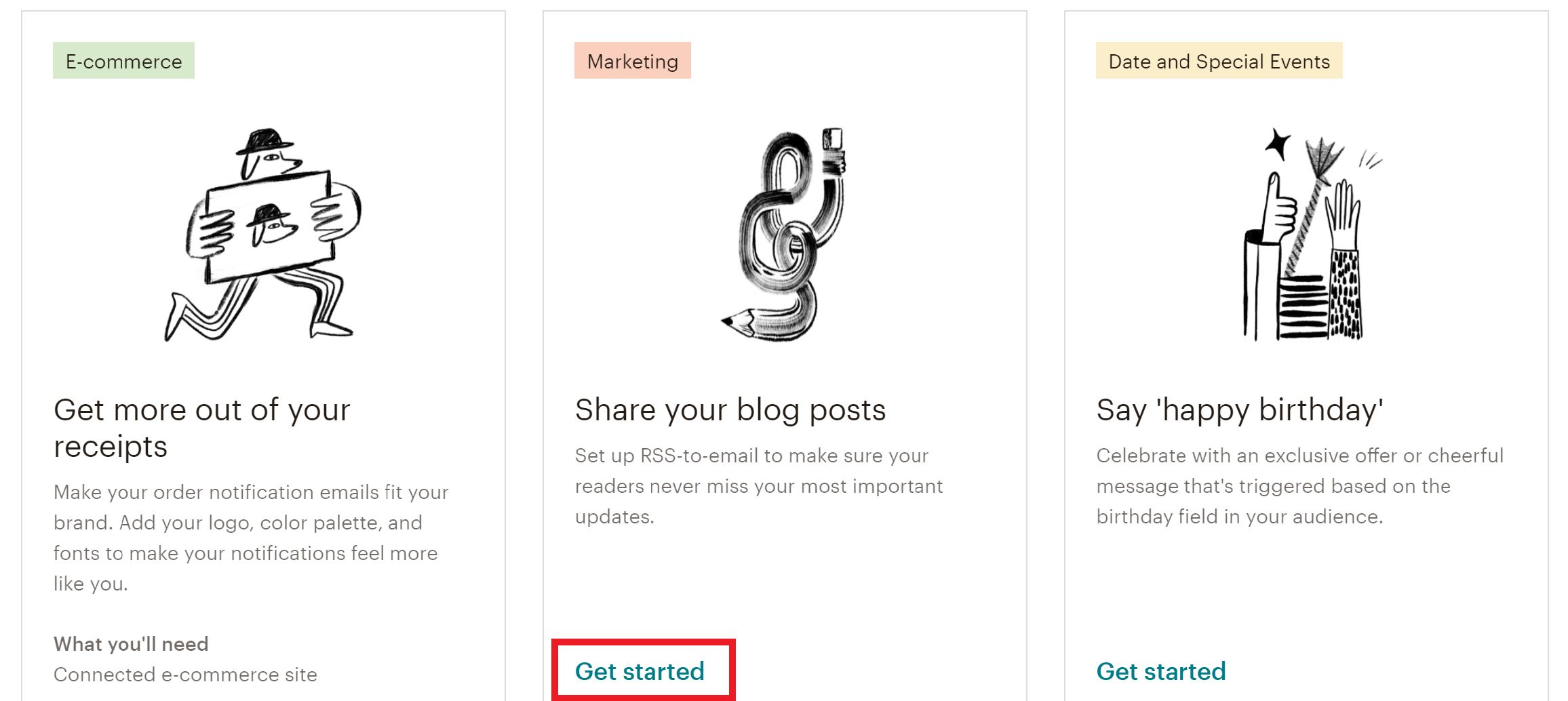Click the 'Connected e-commerce site' requirement text
The width and height of the screenshot is (1568, 701).
pos(185,675)
